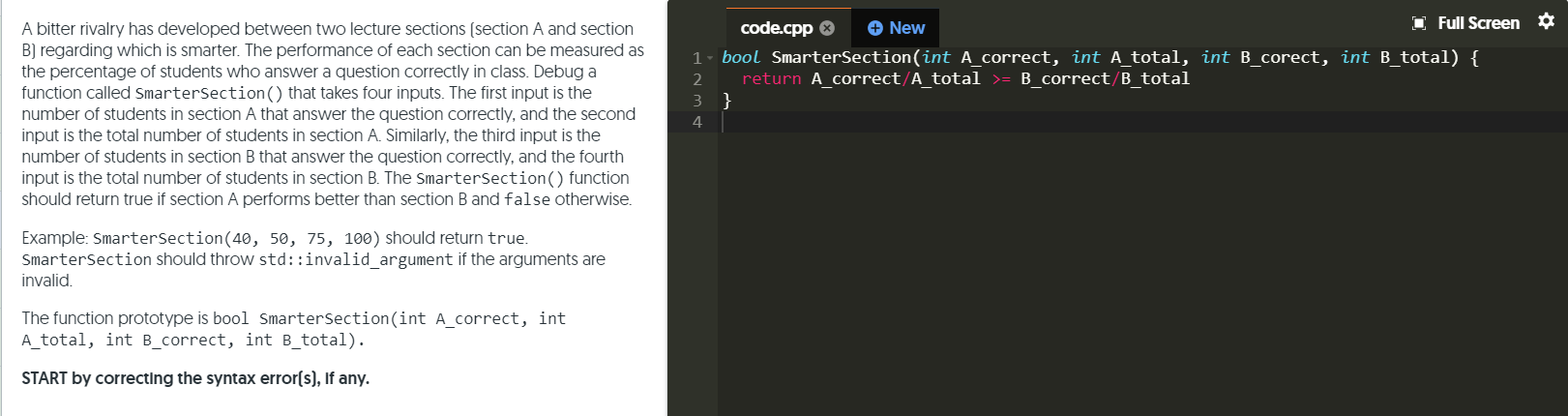1568x416 pixels.
Task: Click the closing brace on line 3
Action: (726, 101)
